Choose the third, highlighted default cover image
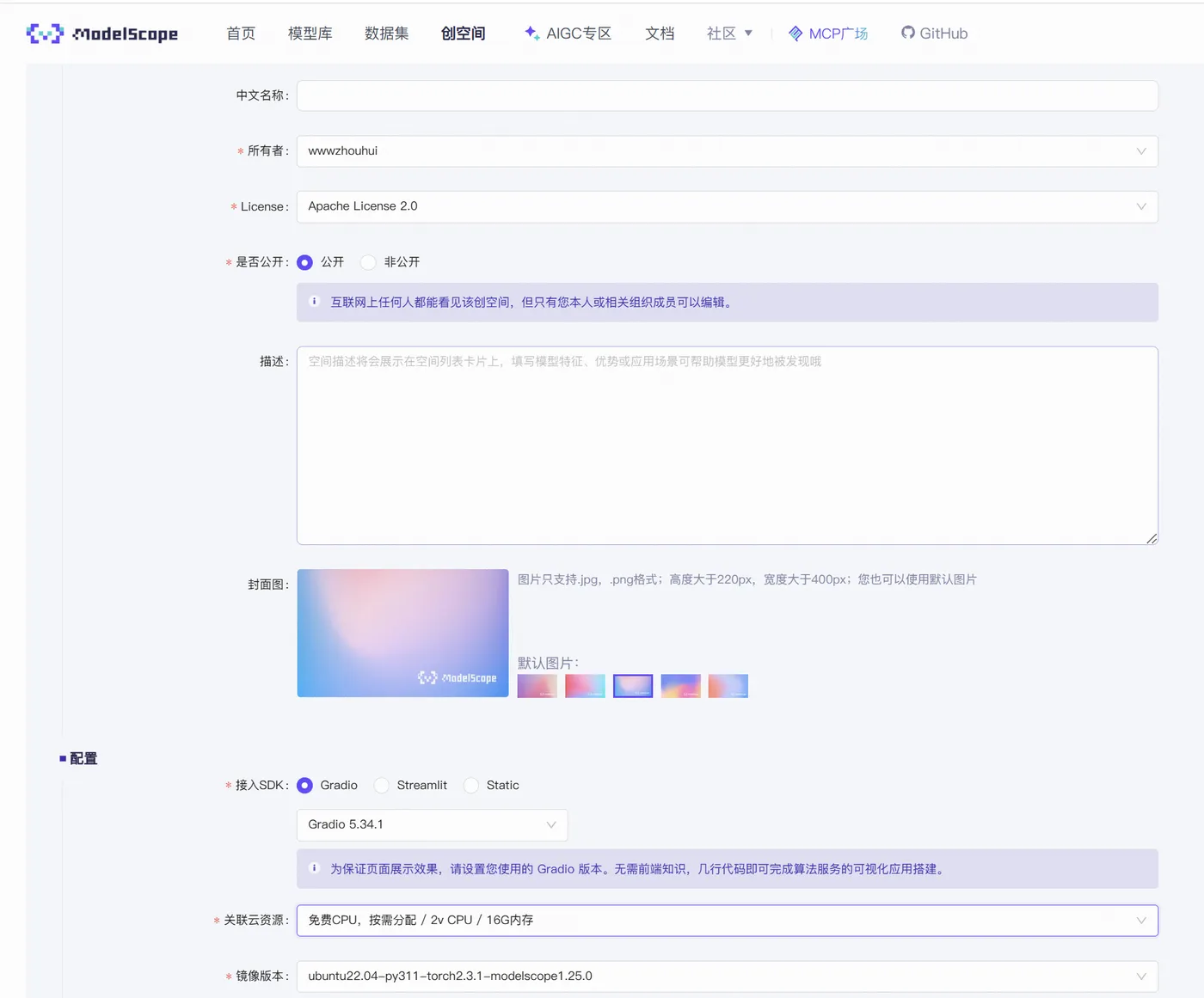This screenshot has width=1204, height=998. (633, 686)
